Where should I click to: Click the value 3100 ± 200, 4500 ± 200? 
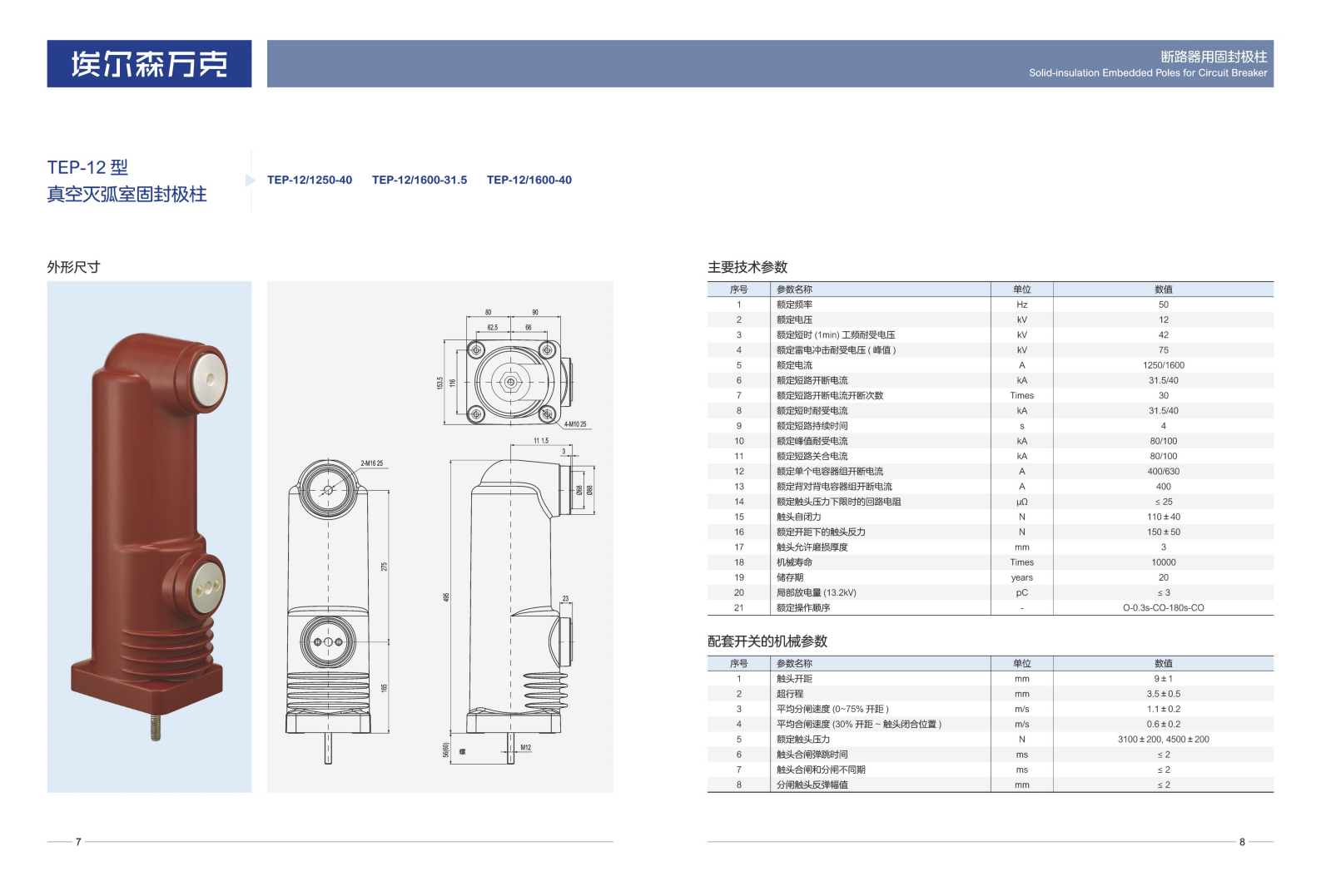pyautogui.click(x=1163, y=740)
